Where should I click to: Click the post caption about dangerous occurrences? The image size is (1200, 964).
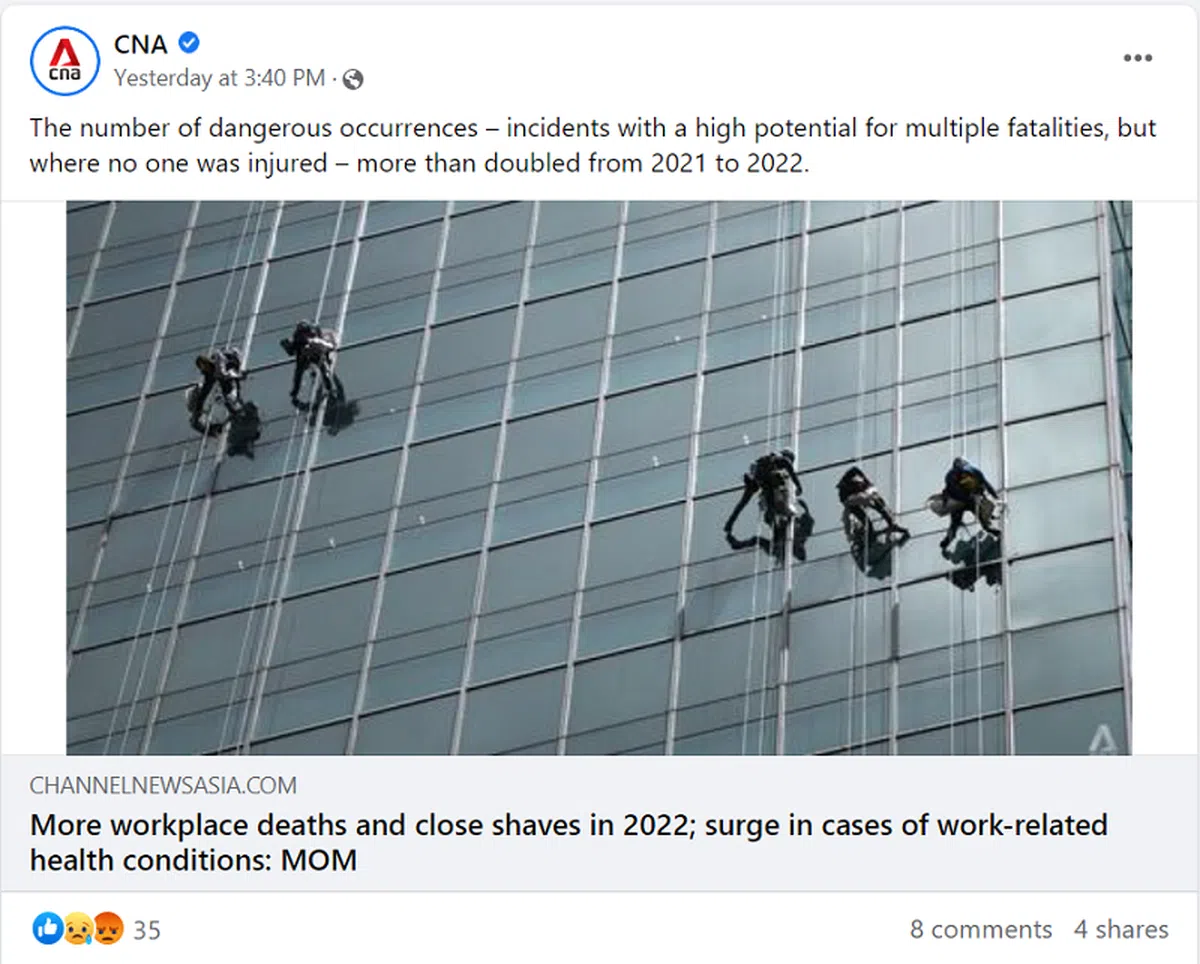[x=592, y=145]
